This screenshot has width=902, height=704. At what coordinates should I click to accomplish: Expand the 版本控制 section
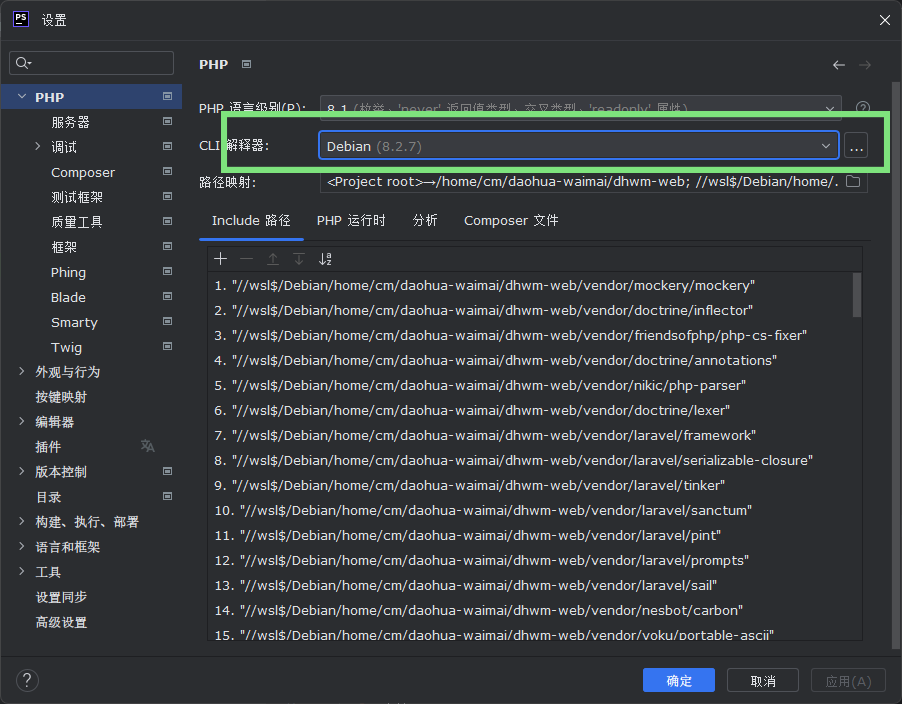point(22,472)
